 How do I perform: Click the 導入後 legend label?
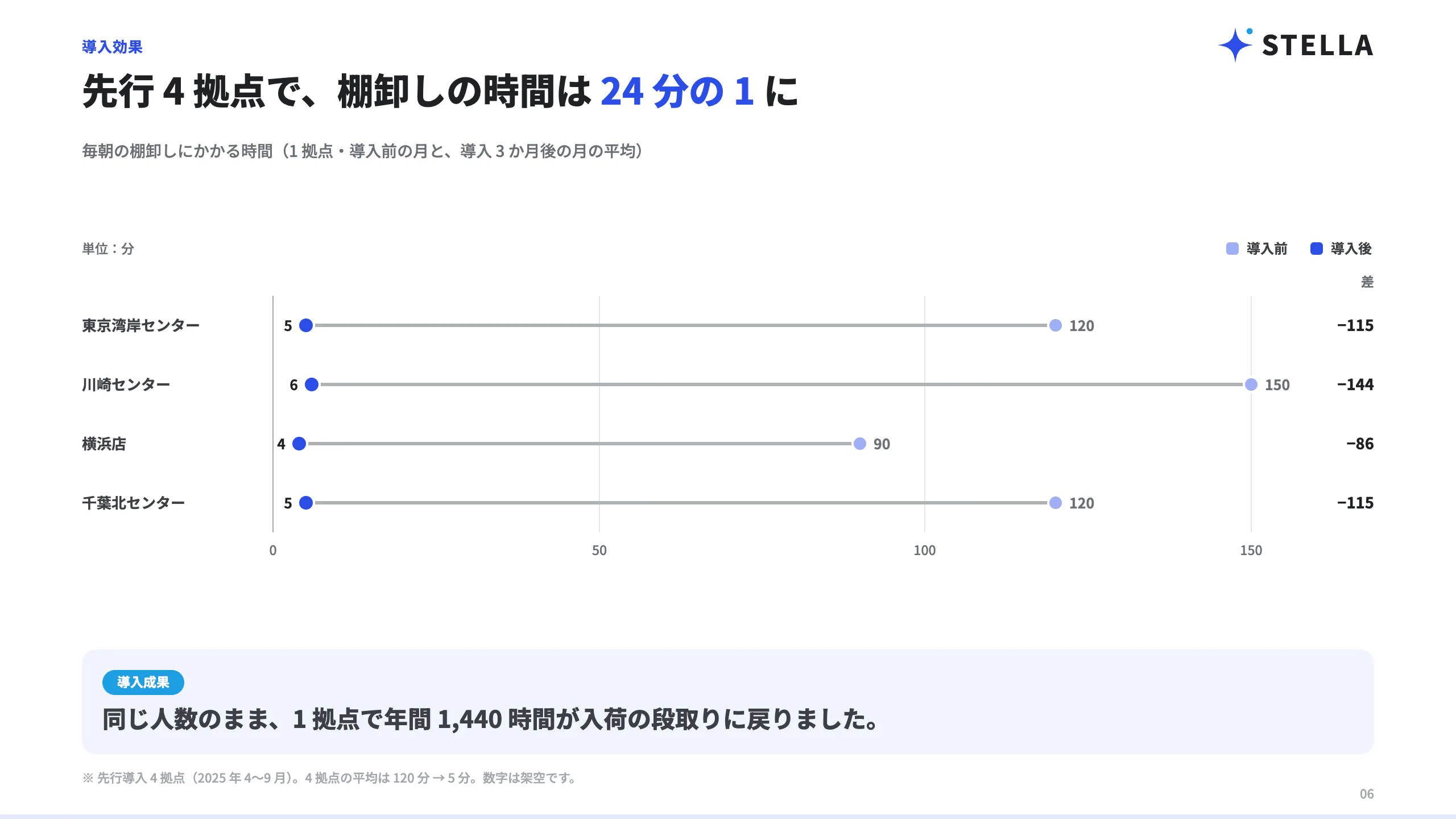[1351, 249]
